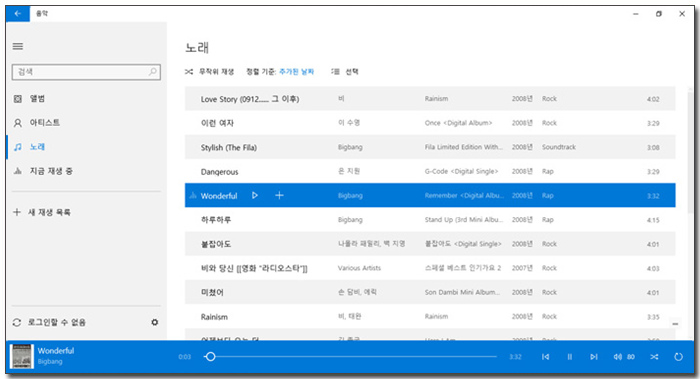The height and width of the screenshot is (379, 700).
Task: Toggle shuffle in the player bar
Action: 654,357
